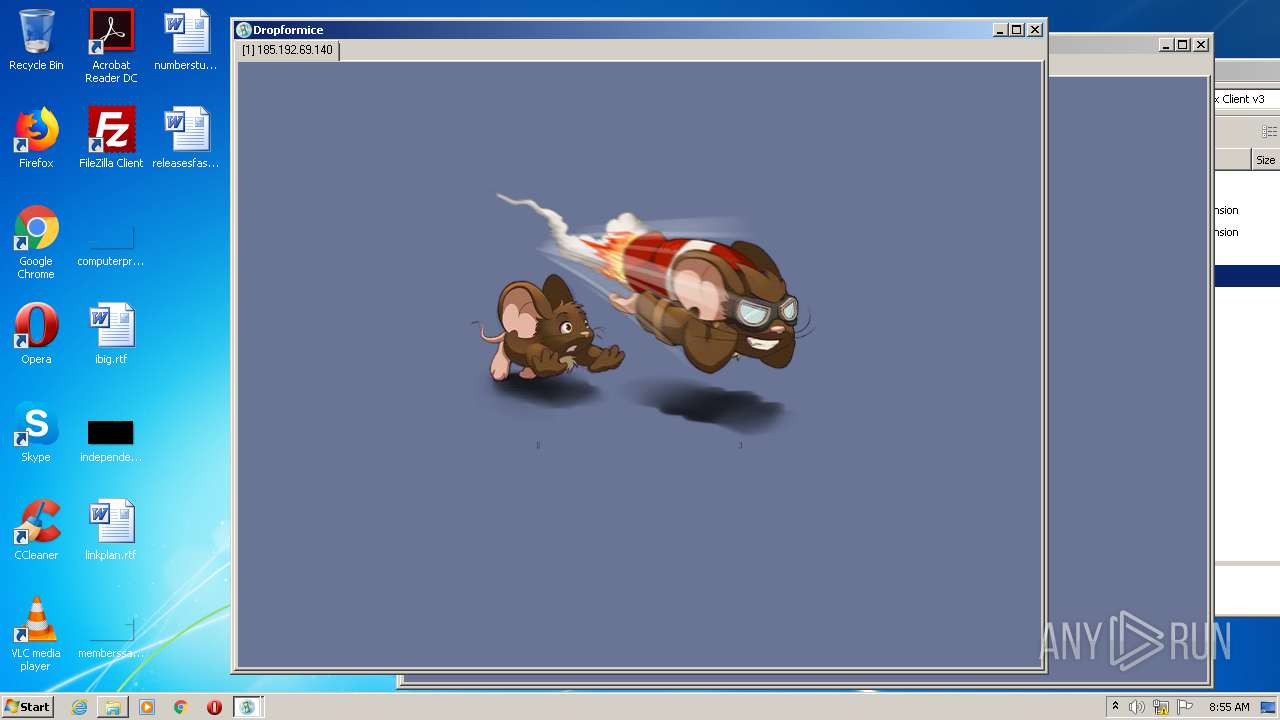1280x720 pixels.
Task: Close the second window behind Dropformice
Action: coord(1201,45)
